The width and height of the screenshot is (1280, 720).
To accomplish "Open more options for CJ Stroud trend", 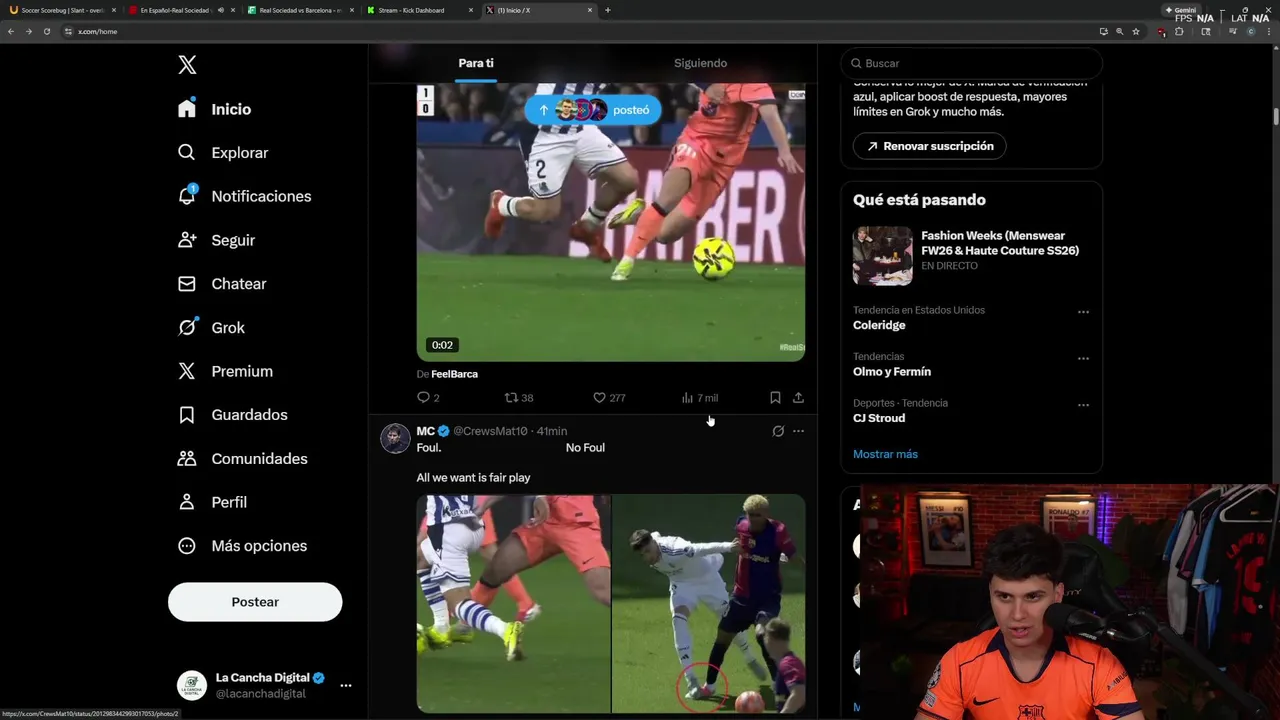I will 1083,405.
